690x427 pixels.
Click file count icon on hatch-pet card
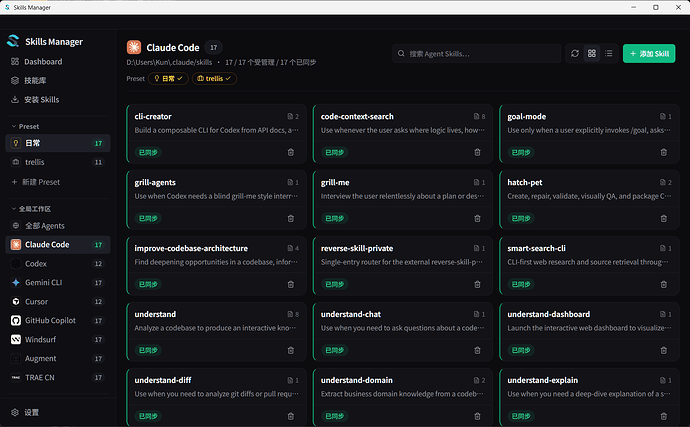click(x=662, y=182)
